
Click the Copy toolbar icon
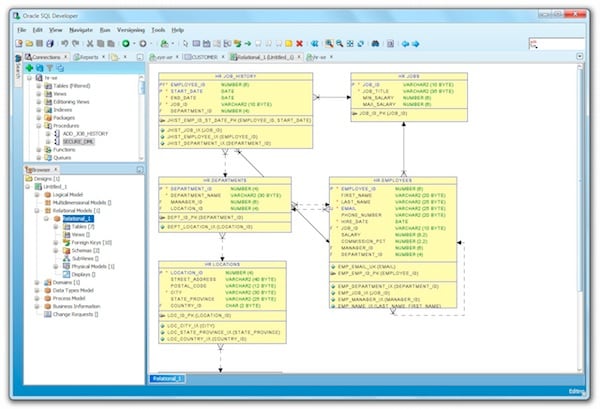tap(100, 44)
